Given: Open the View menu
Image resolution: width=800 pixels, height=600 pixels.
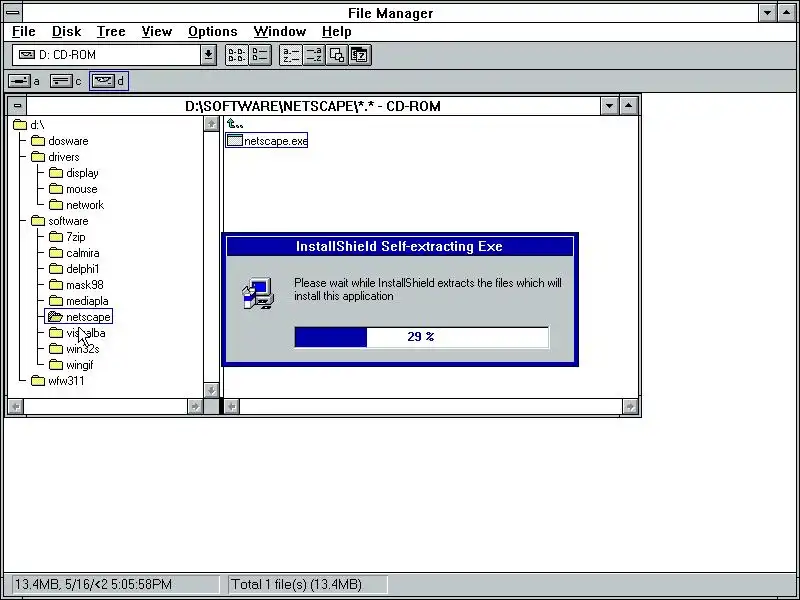Looking at the screenshot, I should tap(157, 32).
